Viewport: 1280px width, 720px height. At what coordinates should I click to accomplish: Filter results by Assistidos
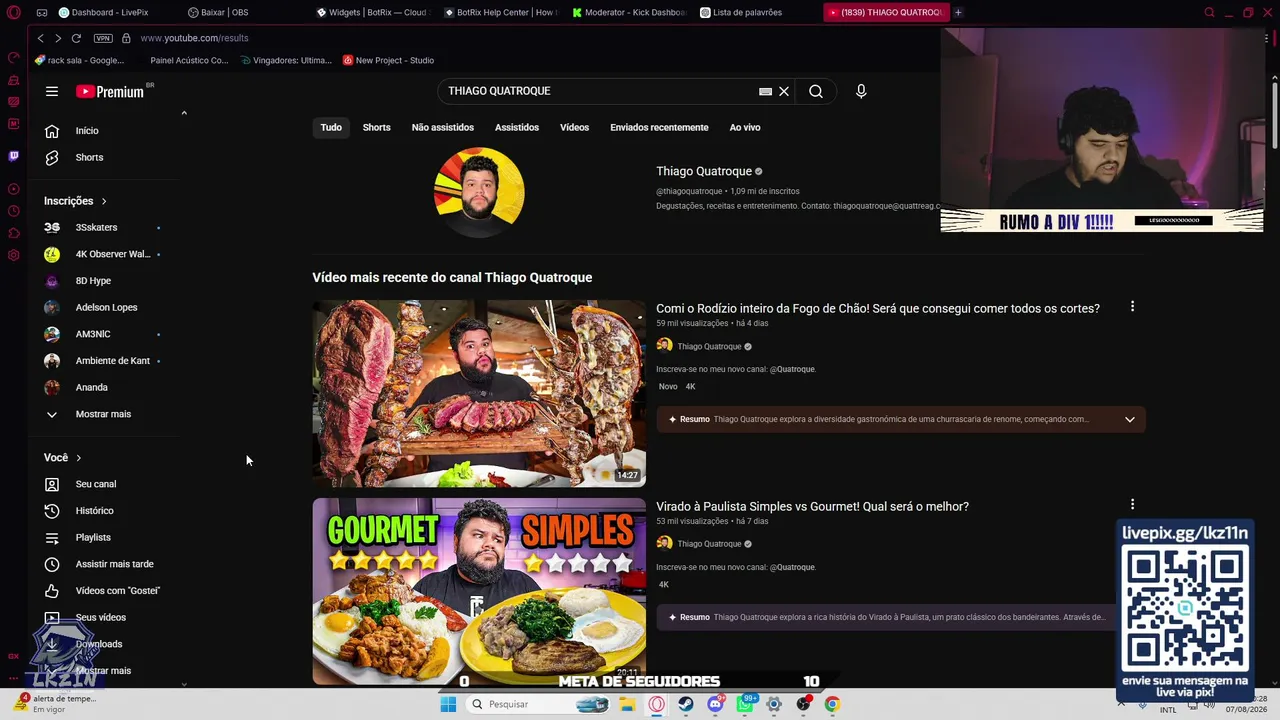(x=517, y=128)
